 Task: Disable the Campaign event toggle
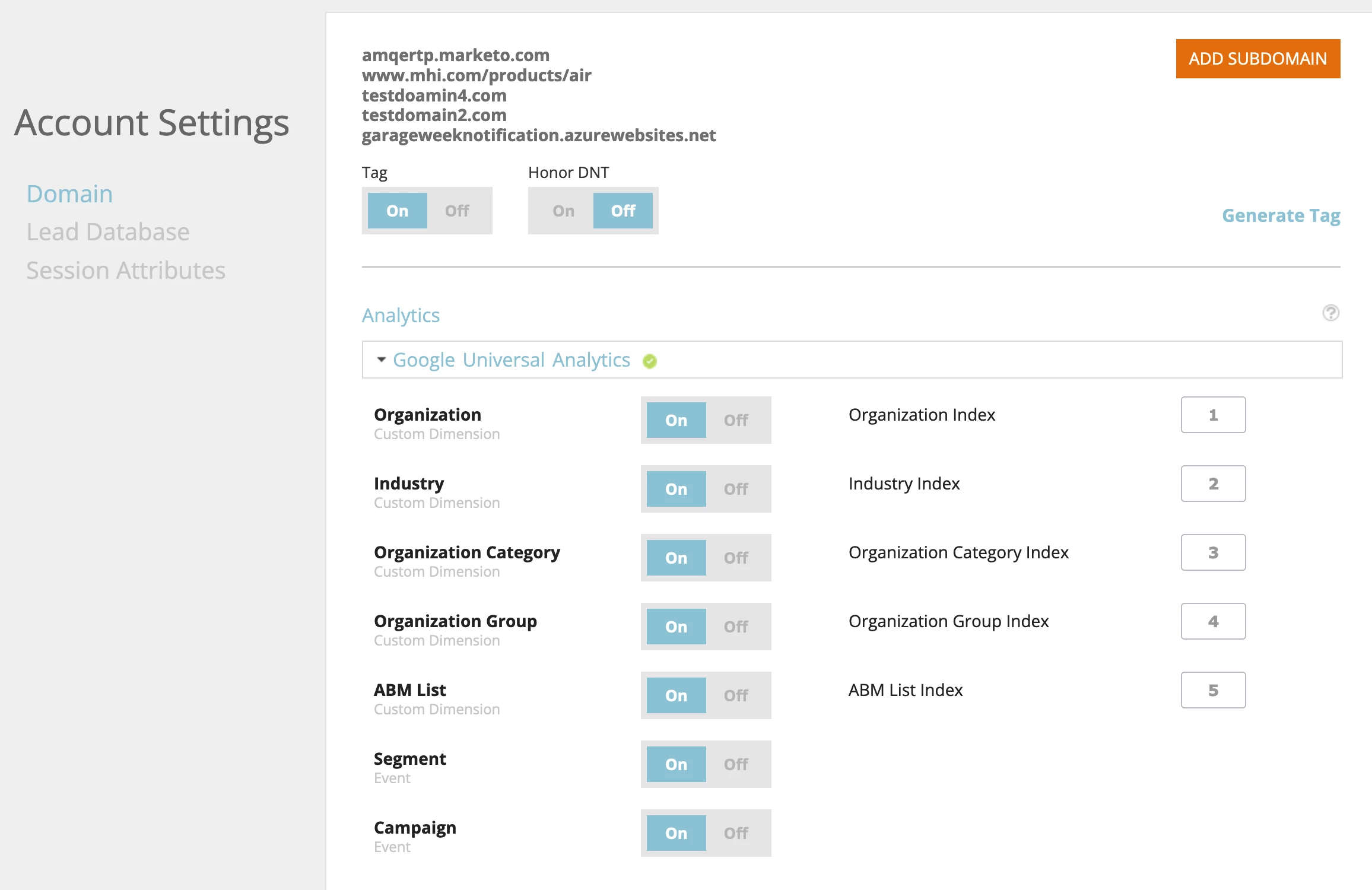tap(736, 833)
